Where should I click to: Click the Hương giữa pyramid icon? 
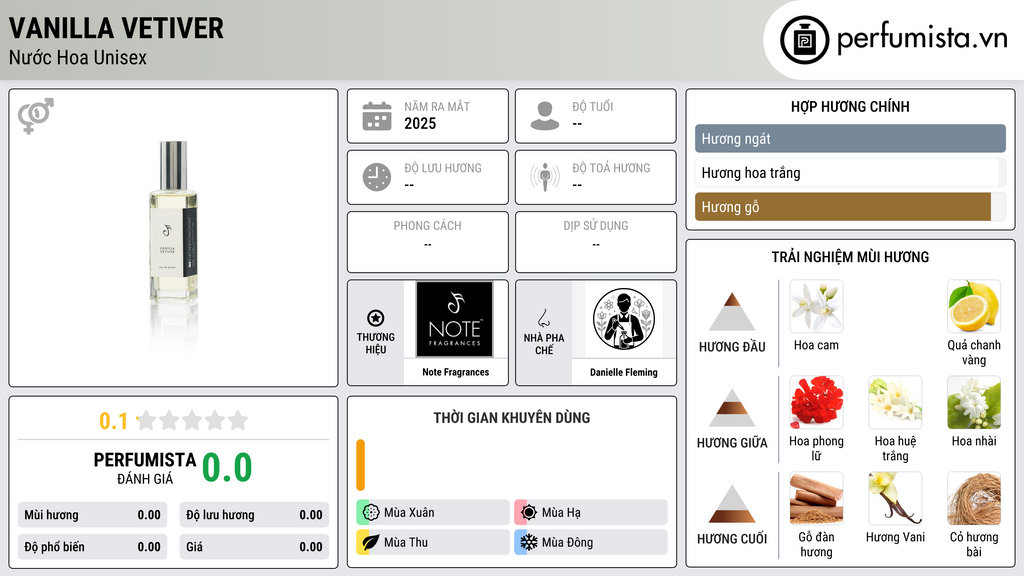(x=732, y=408)
